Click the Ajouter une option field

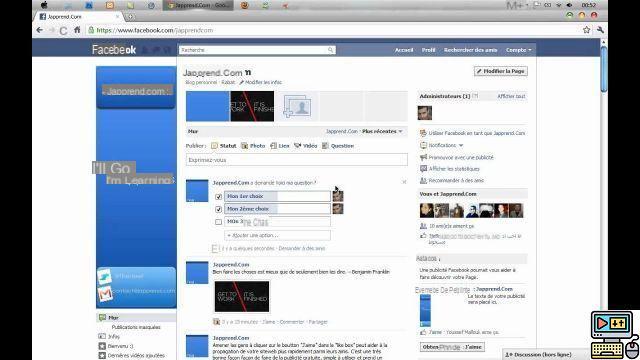[x=277, y=236]
